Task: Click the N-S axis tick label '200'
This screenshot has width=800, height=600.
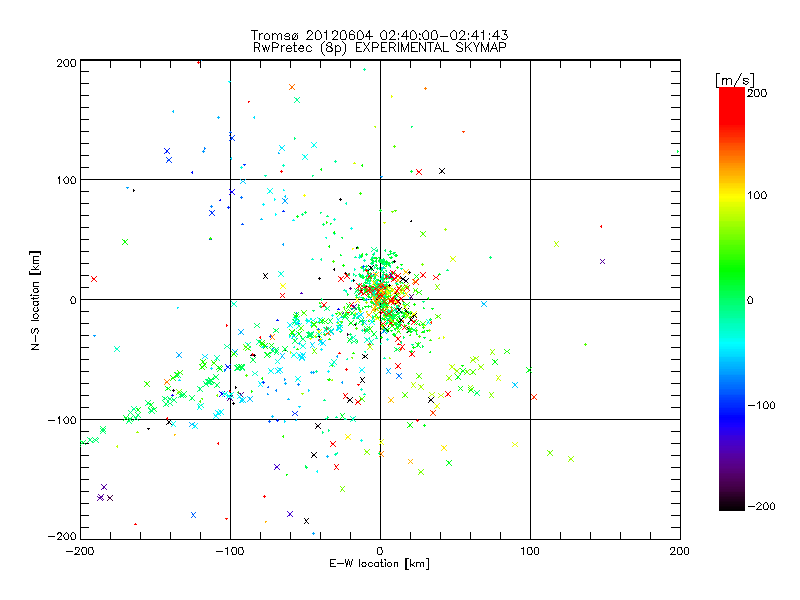Action: click(66, 63)
